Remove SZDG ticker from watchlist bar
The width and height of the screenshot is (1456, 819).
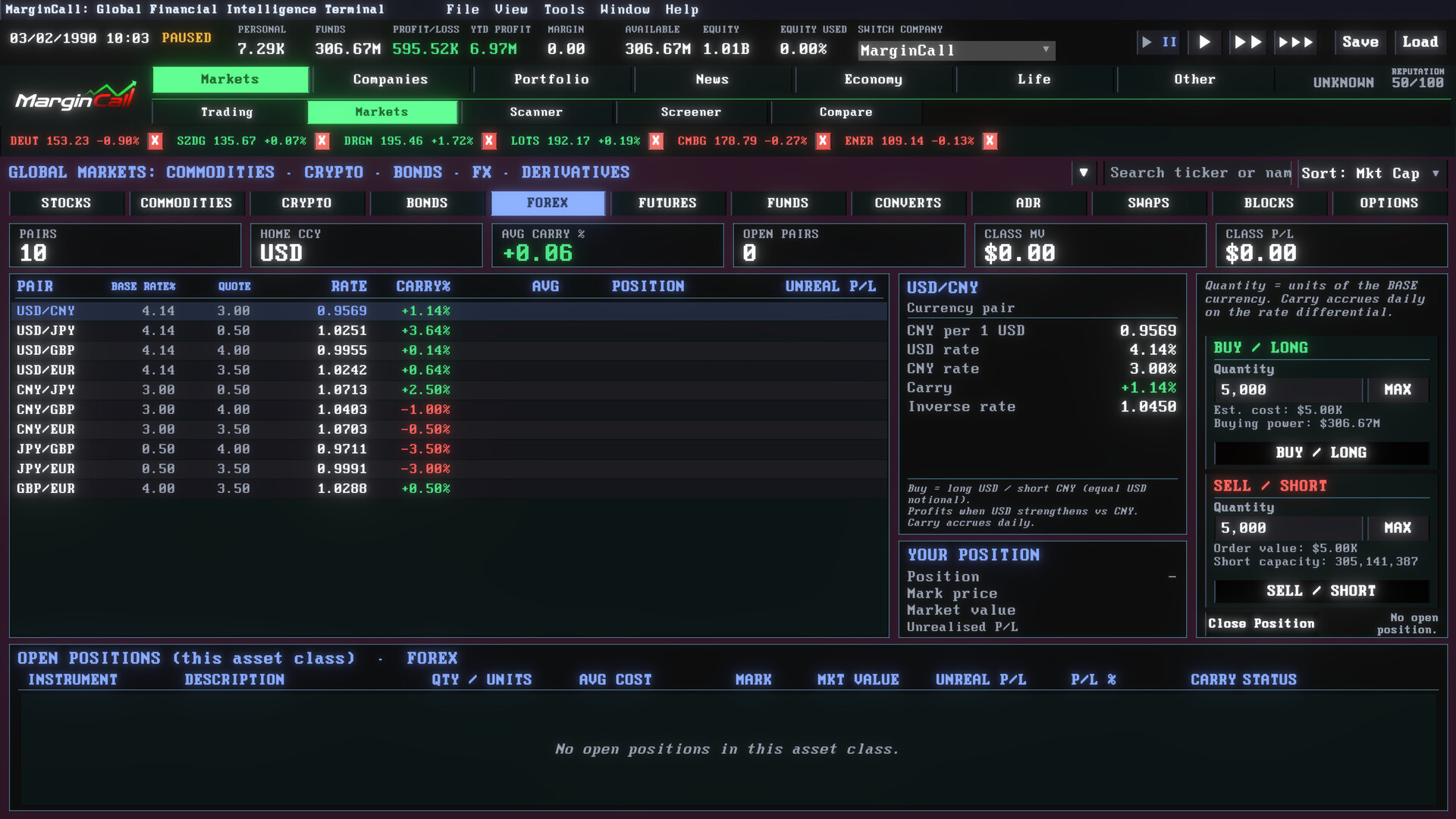322,141
